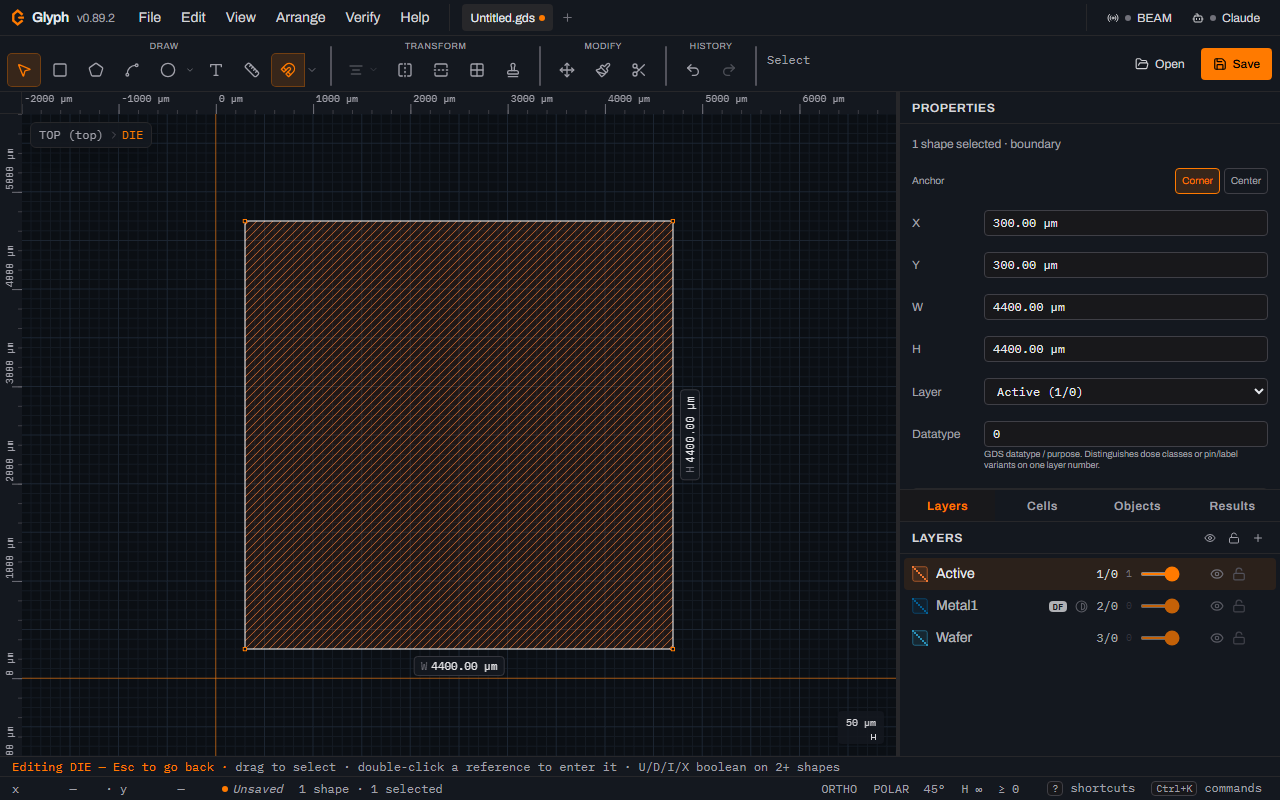Click the shortcuts question mark icon
This screenshot has width=1280, height=800.
click(1055, 789)
